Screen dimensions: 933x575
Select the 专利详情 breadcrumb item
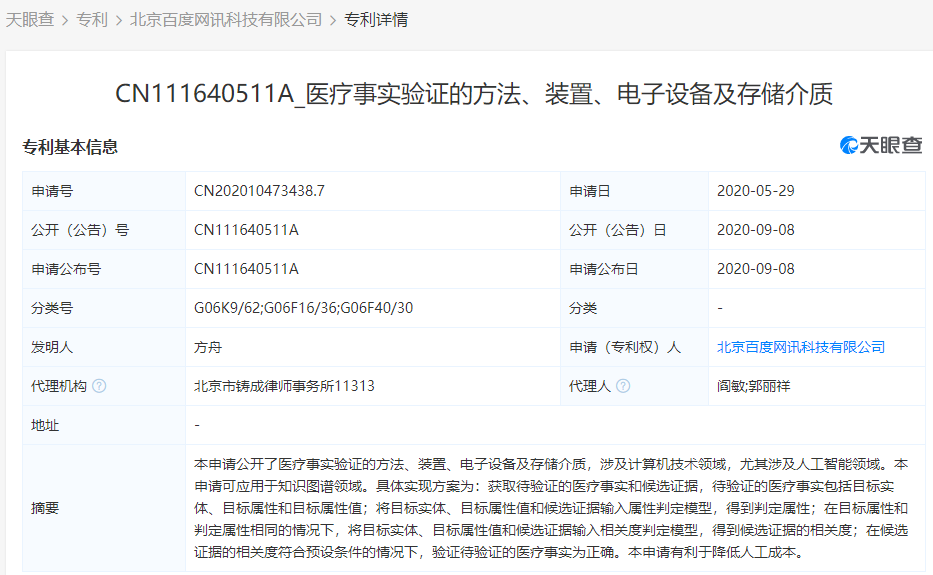(376, 20)
